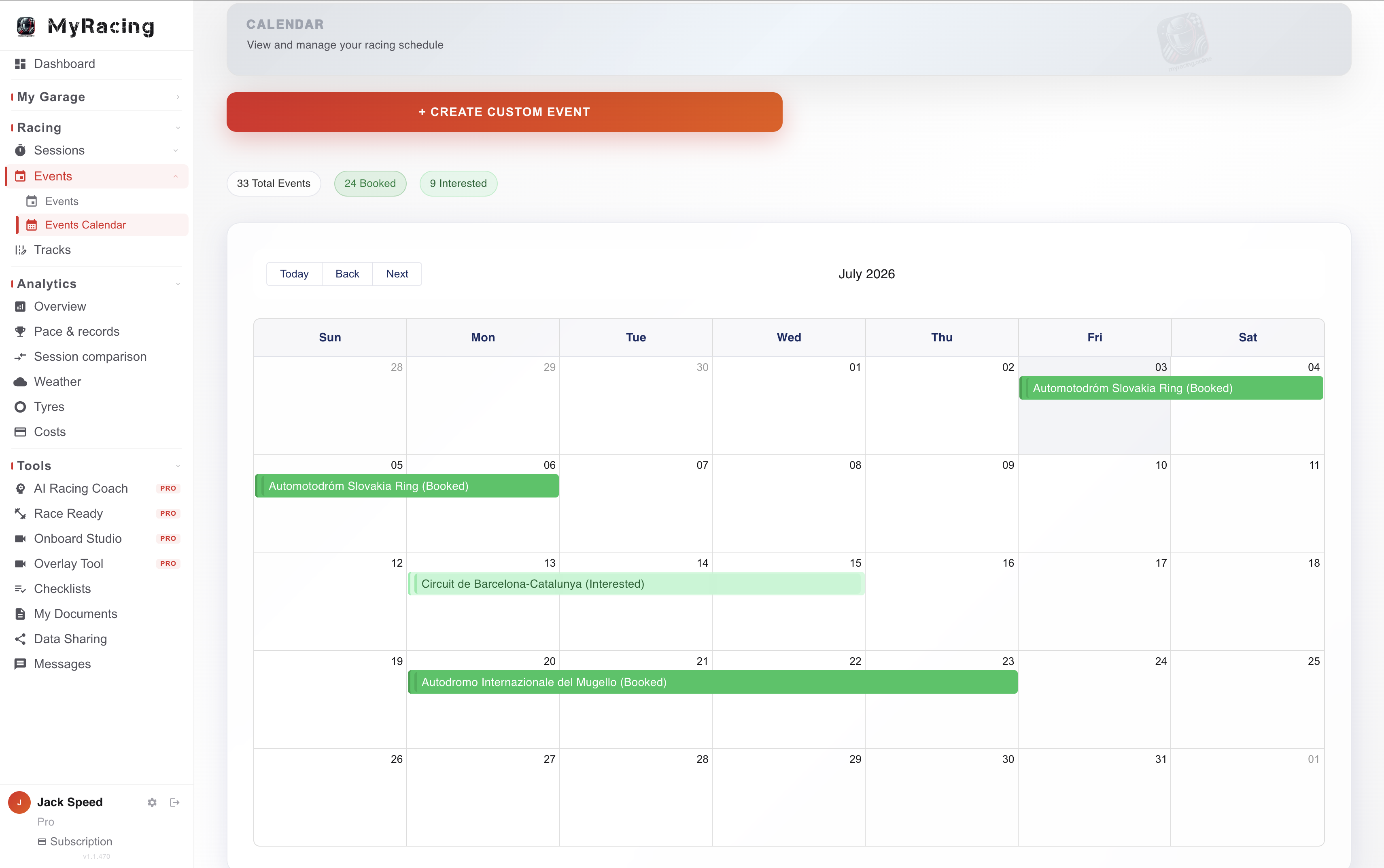Click the Sessions stopwatch icon
This screenshot has width=1384, height=868.
tap(20, 150)
